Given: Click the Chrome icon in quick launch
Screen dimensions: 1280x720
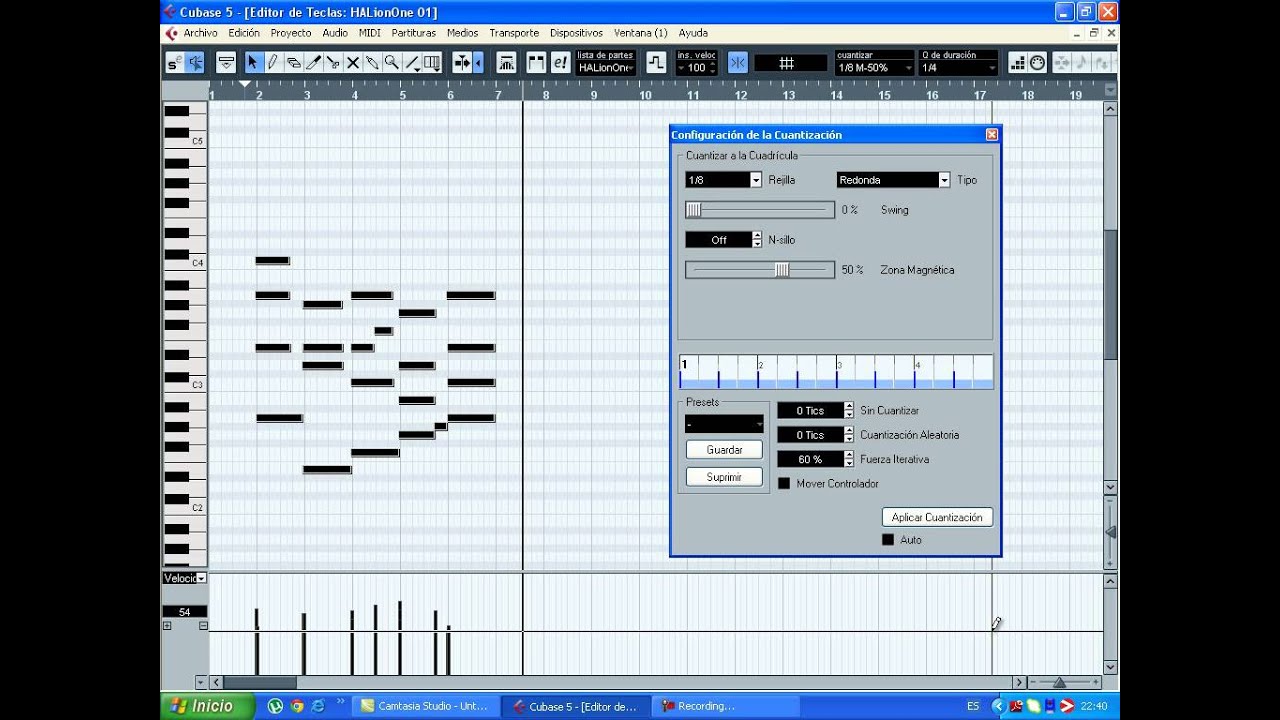Looking at the screenshot, I should tap(297, 706).
